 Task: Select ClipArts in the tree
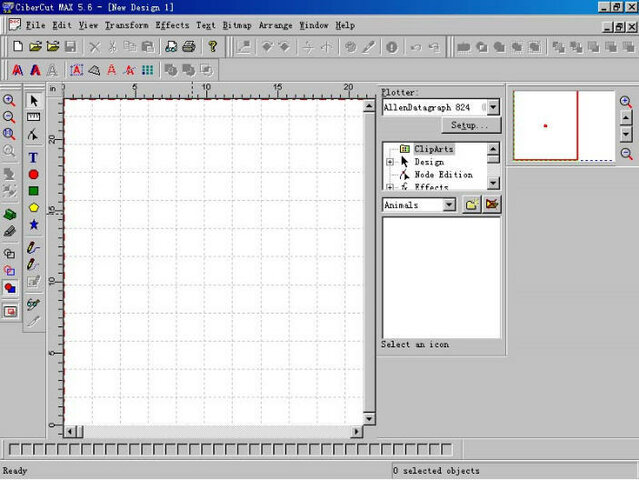(433, 149)
